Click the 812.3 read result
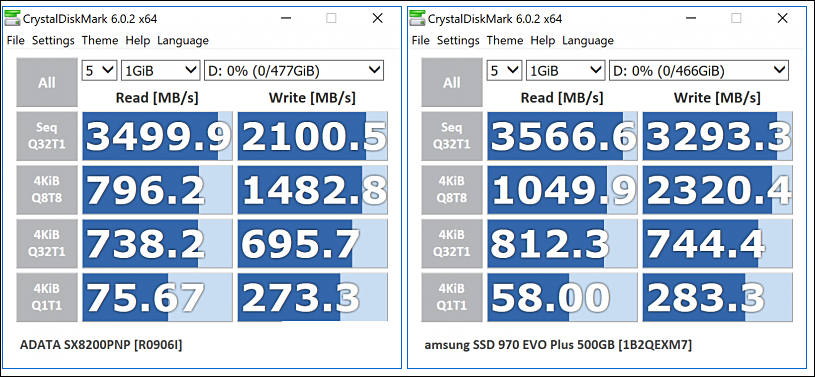Viewport: 815px width, 377px height. coord(562,243)
